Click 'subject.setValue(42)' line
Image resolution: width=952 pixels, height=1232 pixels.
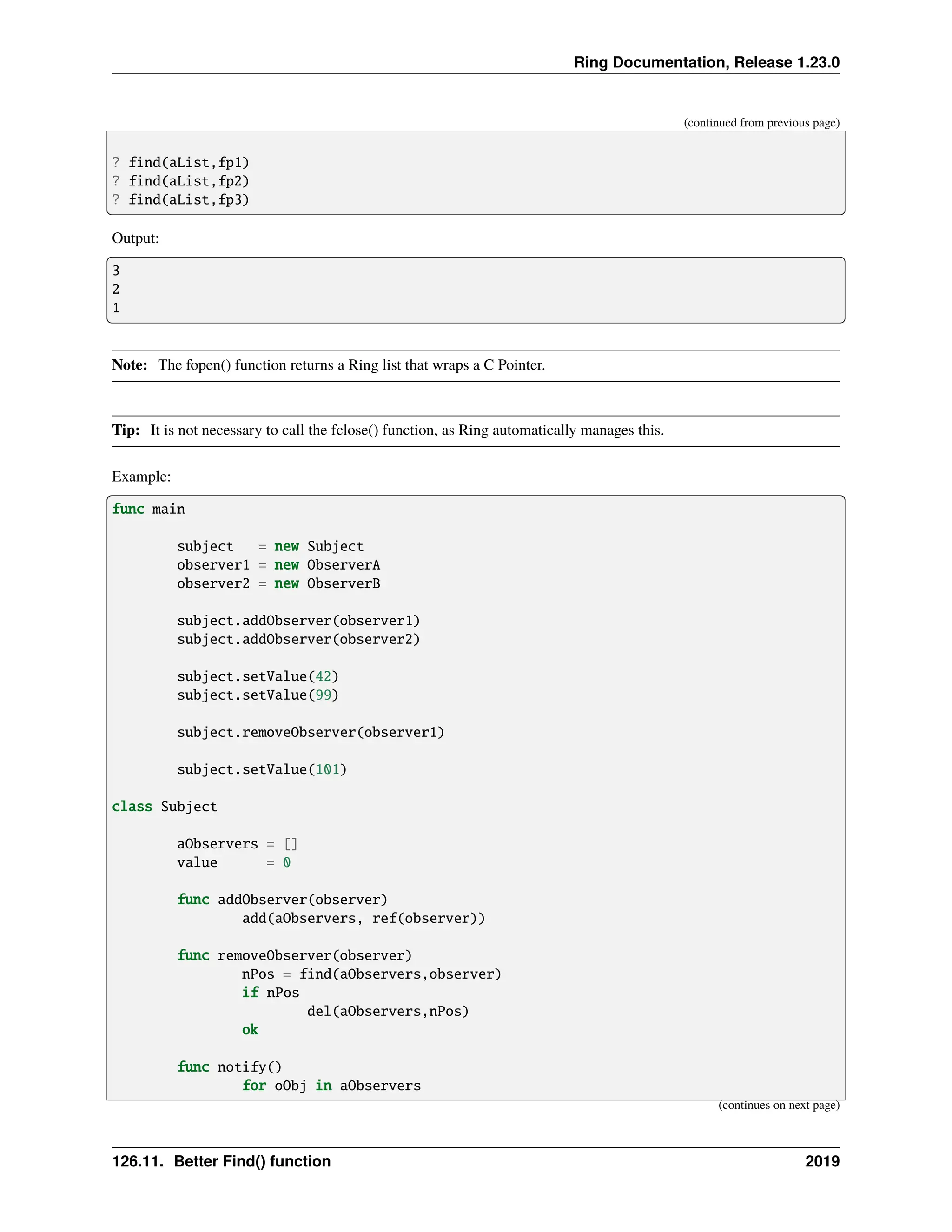point(258,676)
